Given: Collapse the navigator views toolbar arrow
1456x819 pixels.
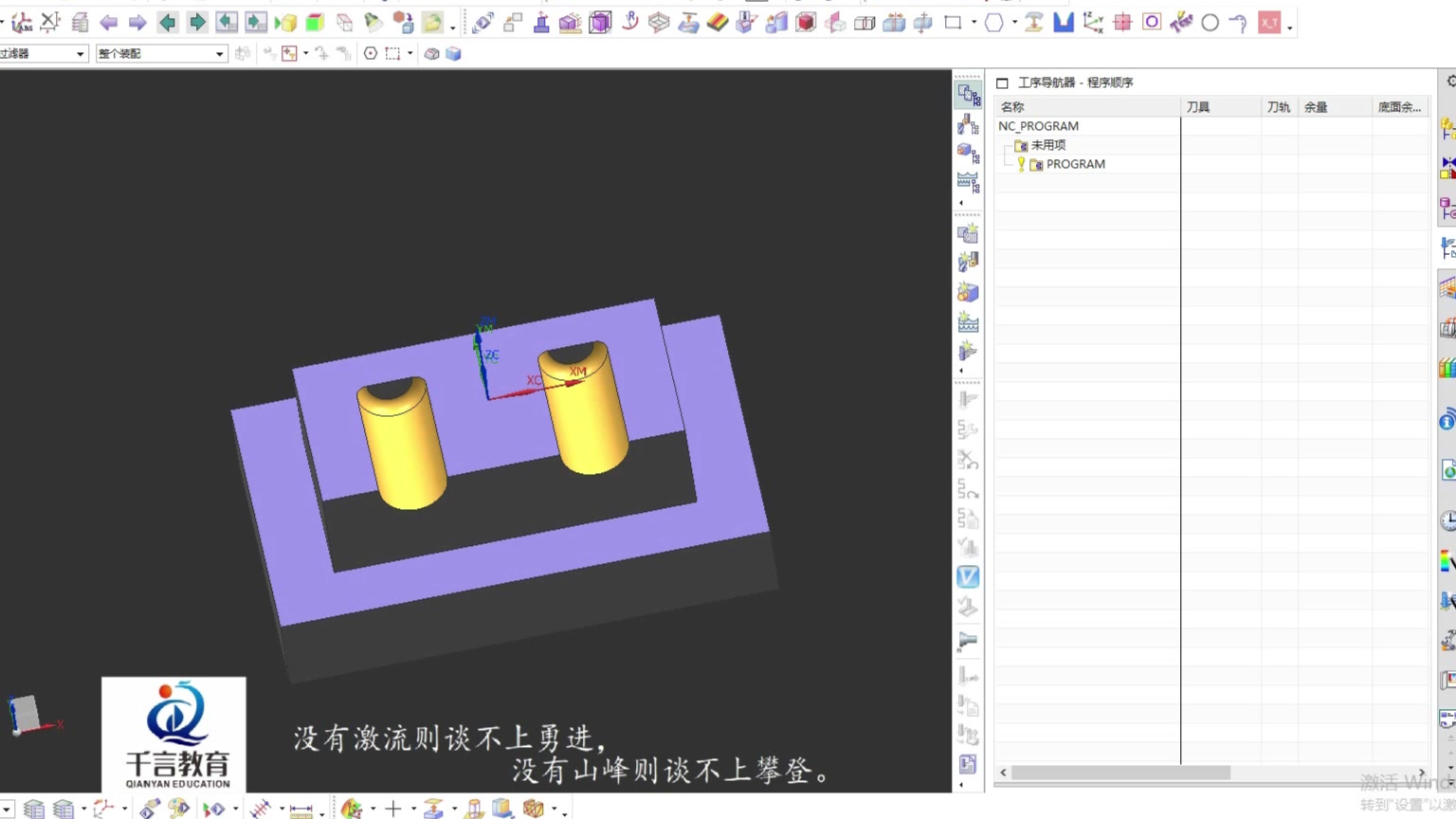Looking at the screenshot, I should (961, 203).
